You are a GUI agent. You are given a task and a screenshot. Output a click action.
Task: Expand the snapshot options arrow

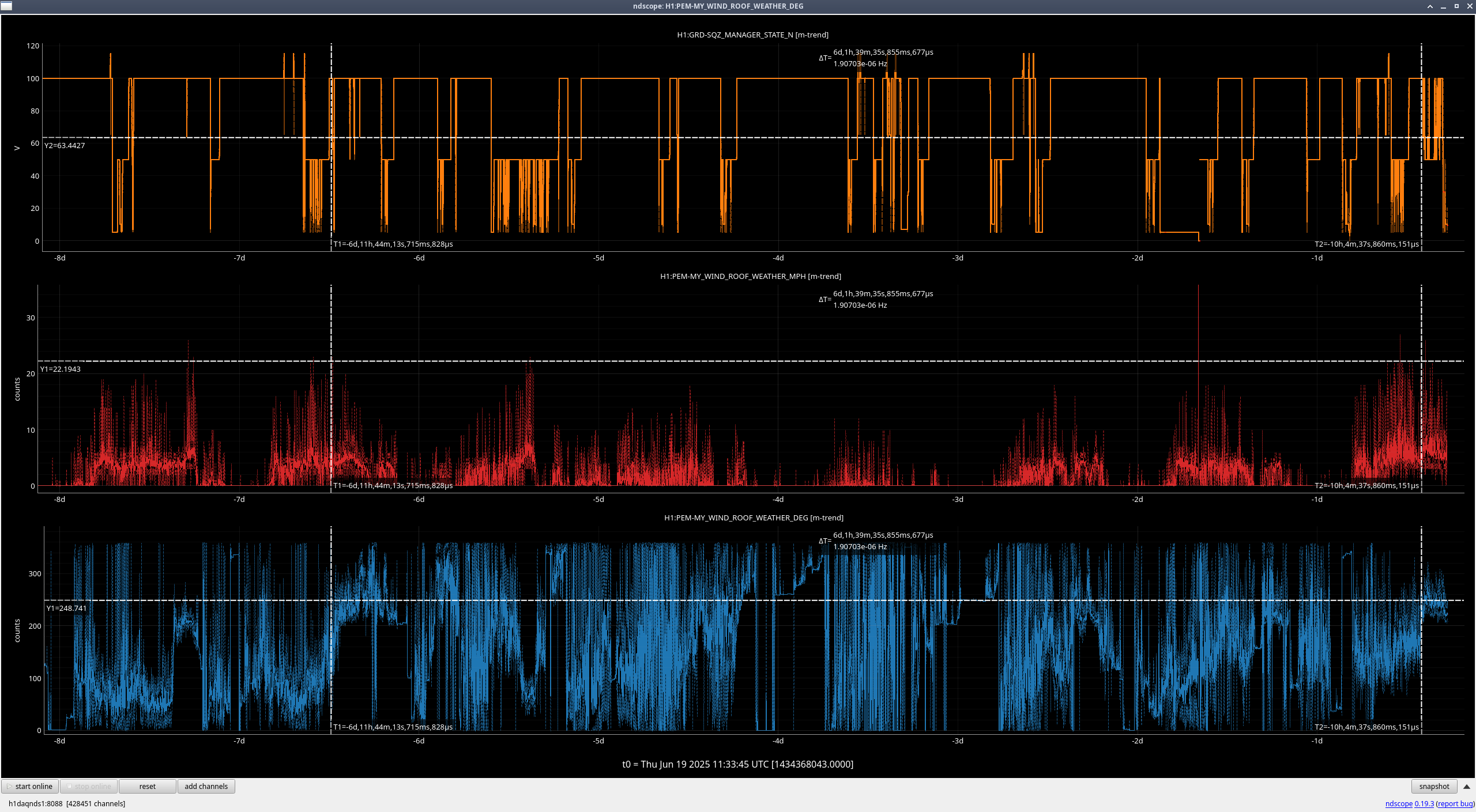click(1467, 787)
